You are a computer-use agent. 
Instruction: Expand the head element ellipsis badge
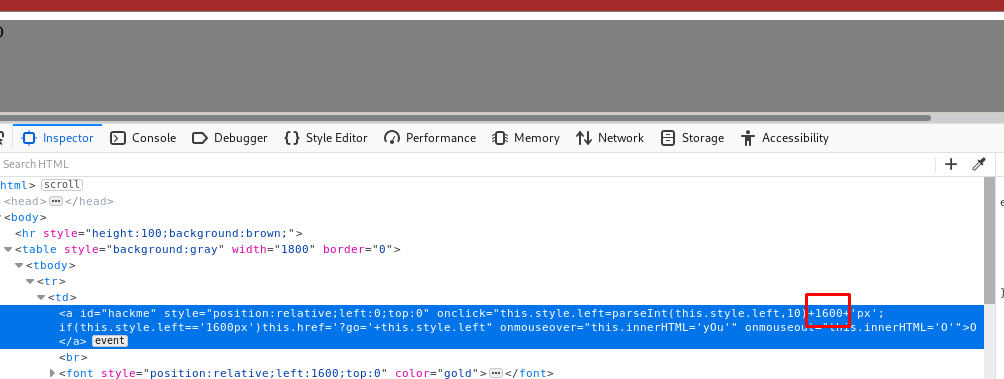(56, 201)
